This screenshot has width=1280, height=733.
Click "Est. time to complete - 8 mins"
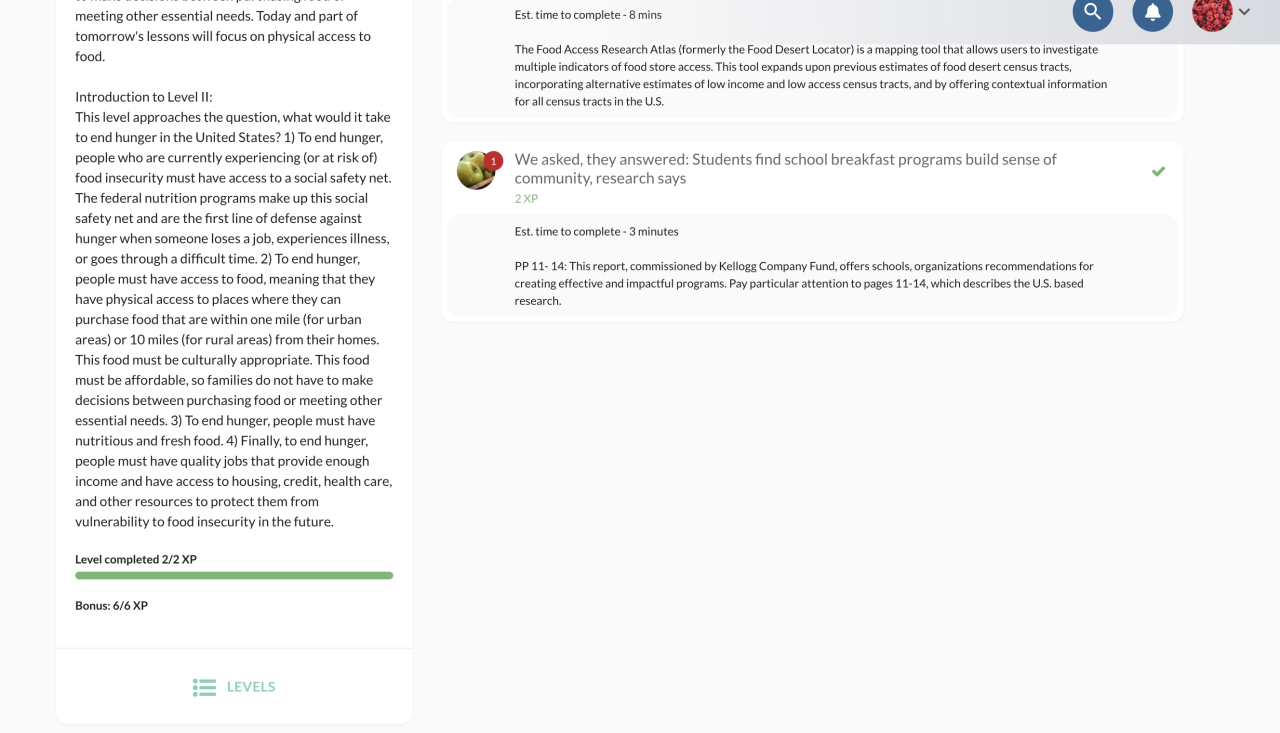point(588,15)
